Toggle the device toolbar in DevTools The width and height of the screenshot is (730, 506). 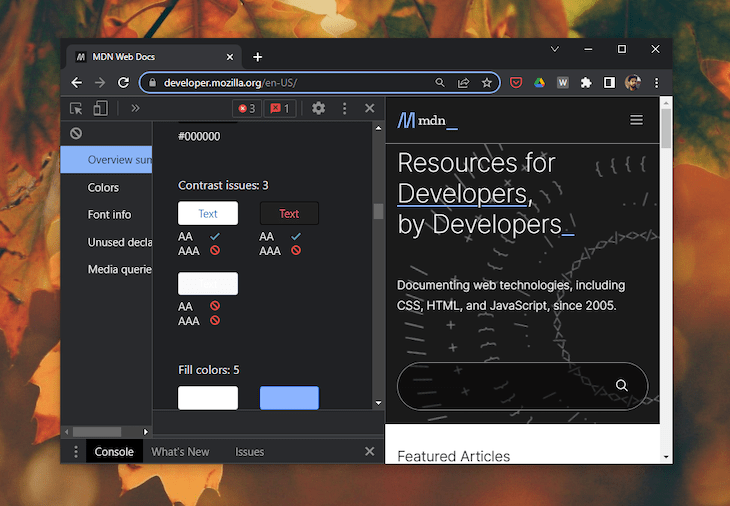click(x=99, y=109)
